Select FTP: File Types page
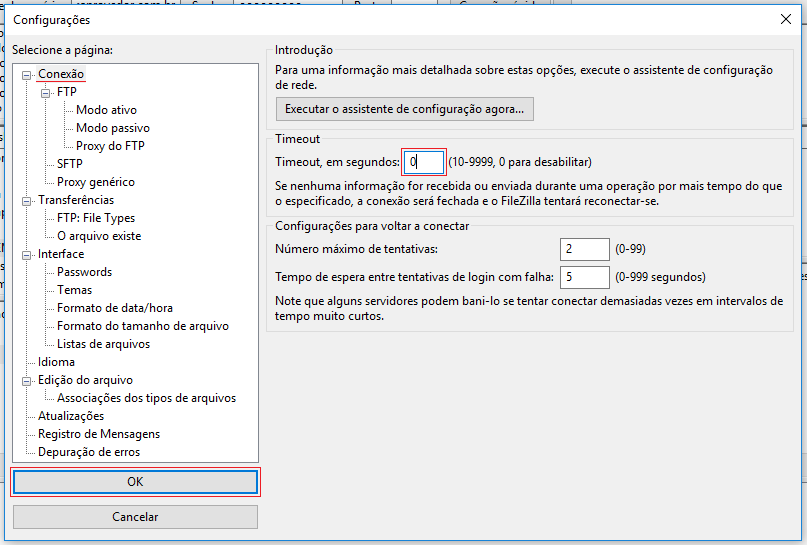Viewport: 807px width, 545px height. tap(95, 218)
